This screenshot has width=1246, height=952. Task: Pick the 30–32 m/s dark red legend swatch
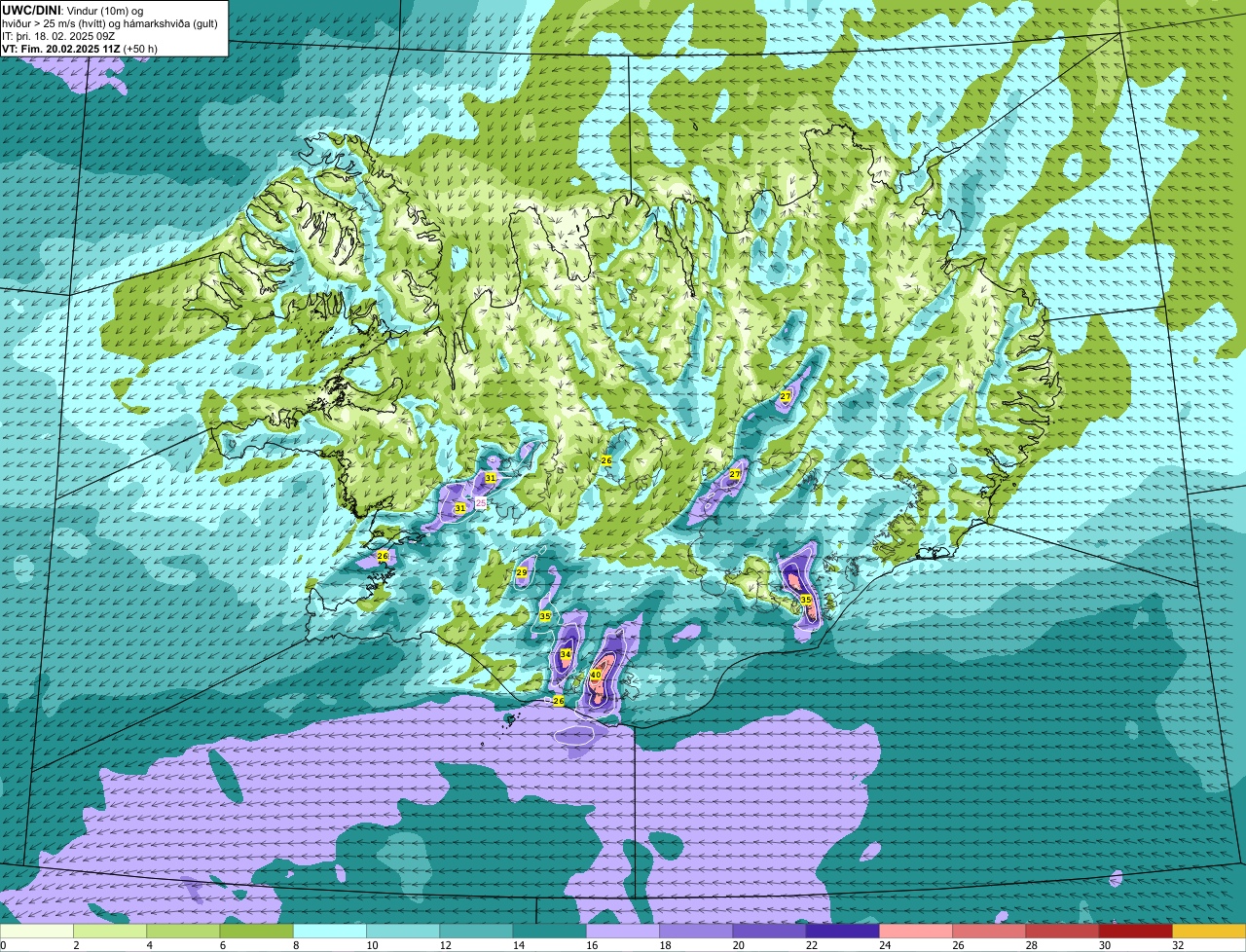(1135, 932)
